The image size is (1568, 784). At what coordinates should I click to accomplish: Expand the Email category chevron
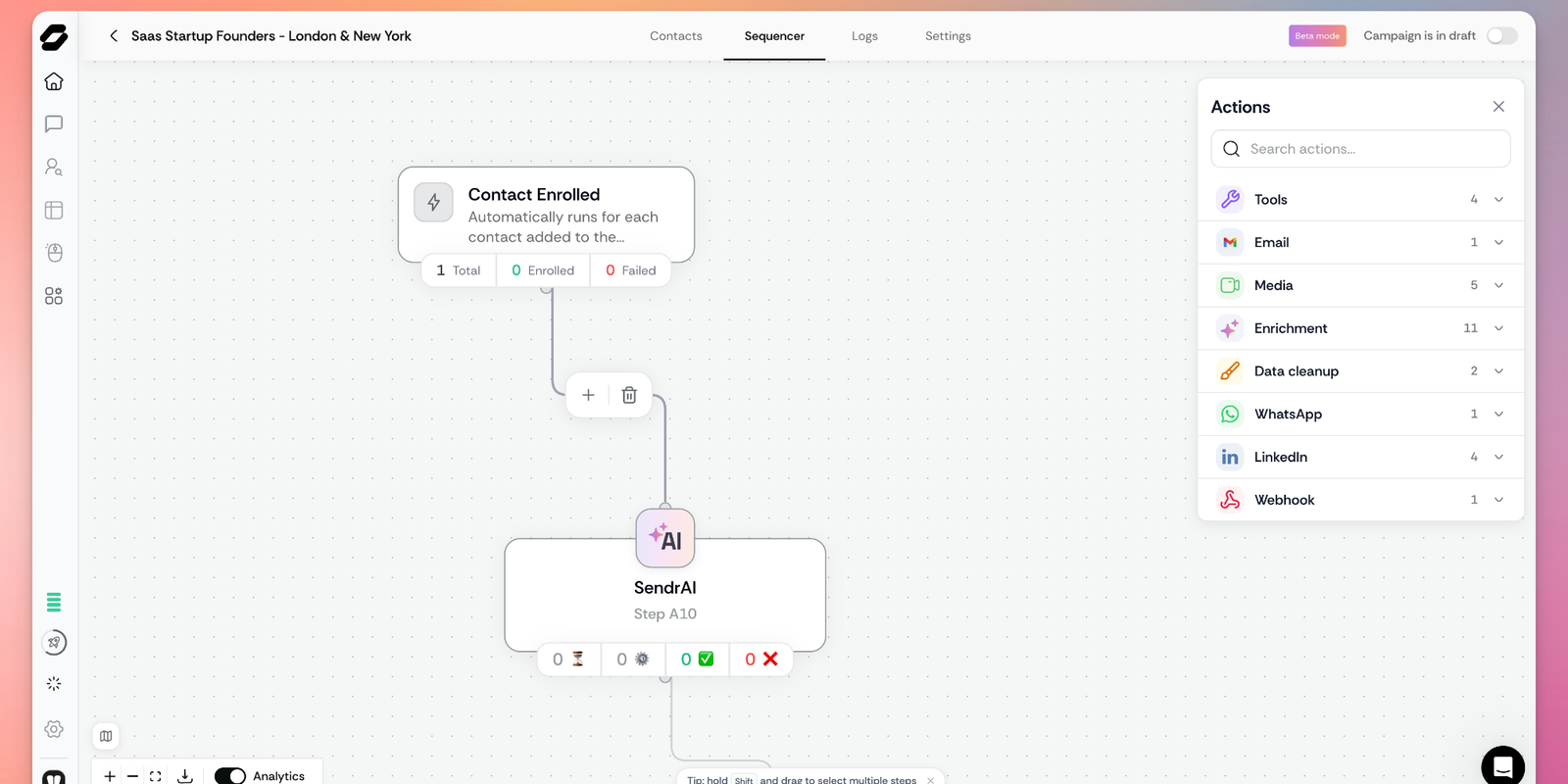click(x=1498, y=243)
